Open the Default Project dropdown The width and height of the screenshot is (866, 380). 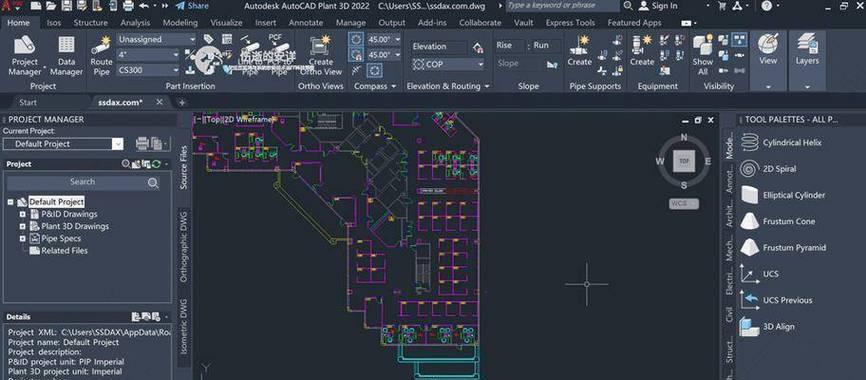tap(63, 144)
